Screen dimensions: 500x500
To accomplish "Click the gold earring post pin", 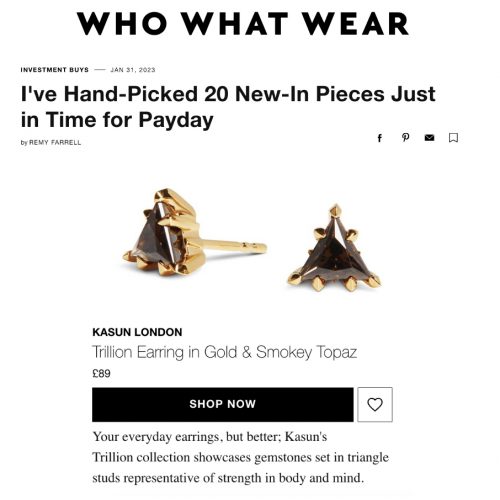I will click(x=233, y=246).
